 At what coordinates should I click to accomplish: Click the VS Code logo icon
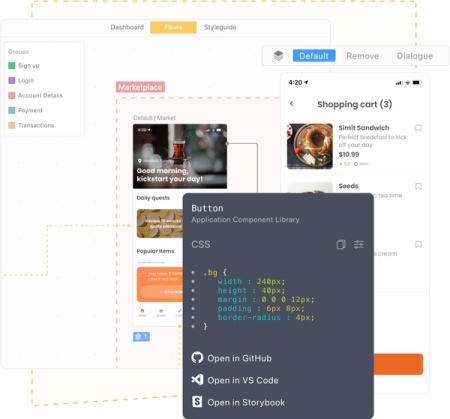click(197, 380)
